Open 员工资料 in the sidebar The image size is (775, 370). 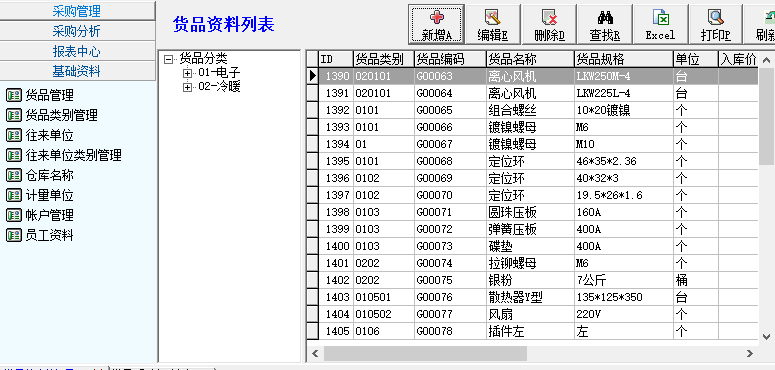point(40,235)
